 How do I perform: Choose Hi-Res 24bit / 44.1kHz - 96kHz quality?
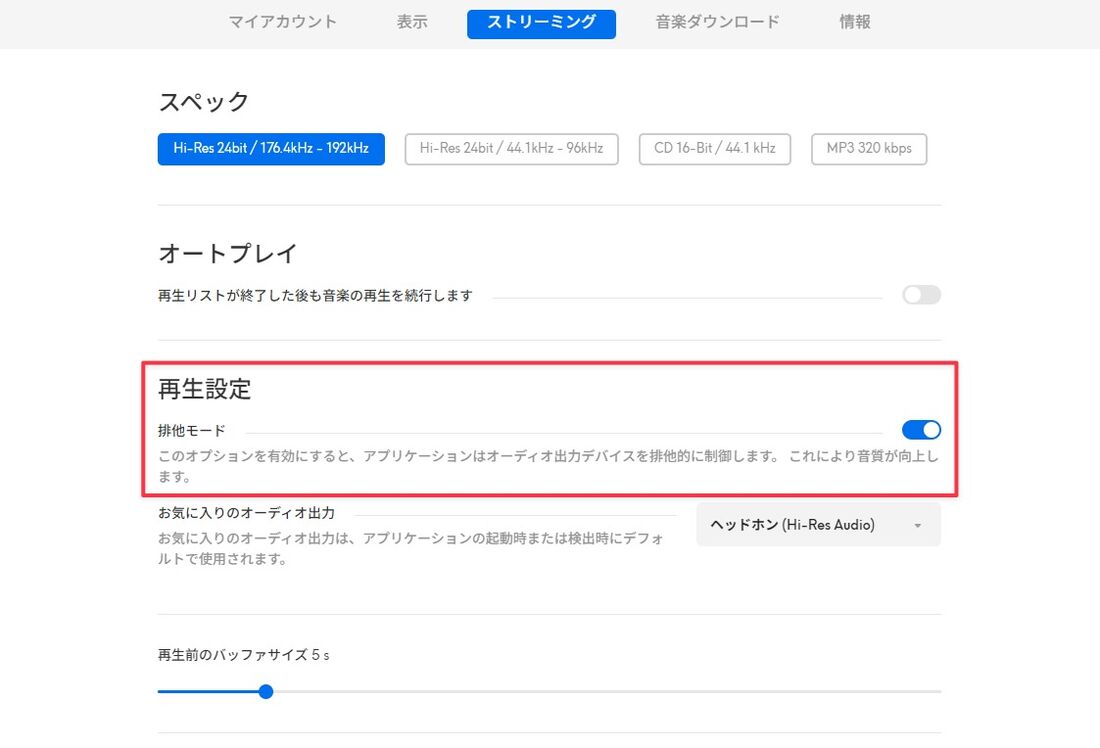click(x=511, y=148)
